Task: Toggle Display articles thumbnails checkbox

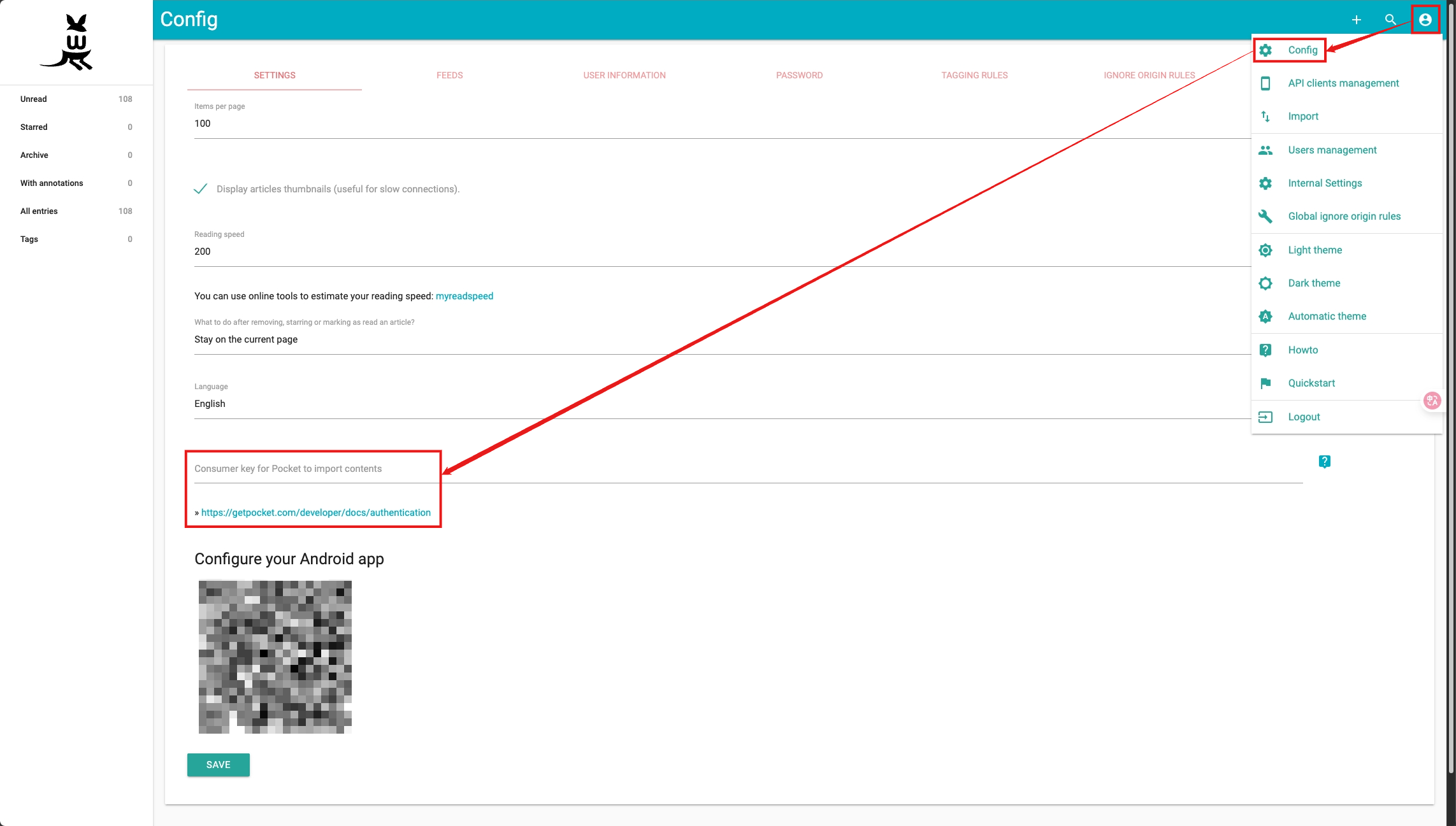Action: (201, 189)
